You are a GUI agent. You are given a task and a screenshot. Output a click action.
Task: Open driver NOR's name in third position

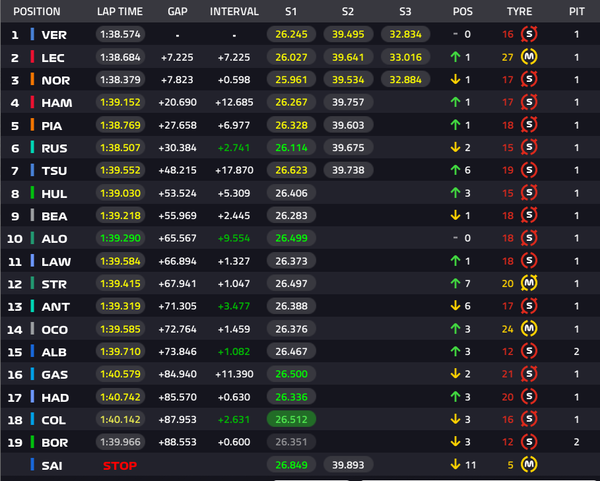[x=55, y=80]
